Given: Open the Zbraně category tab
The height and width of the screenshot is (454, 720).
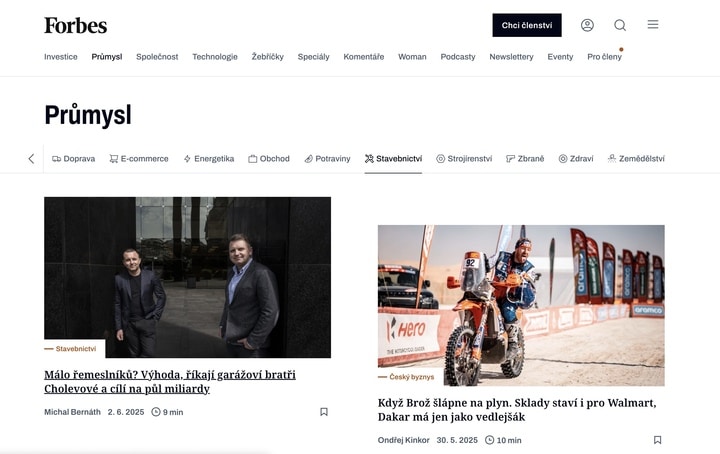Looking at the screenshot, I should click(525, 159).
